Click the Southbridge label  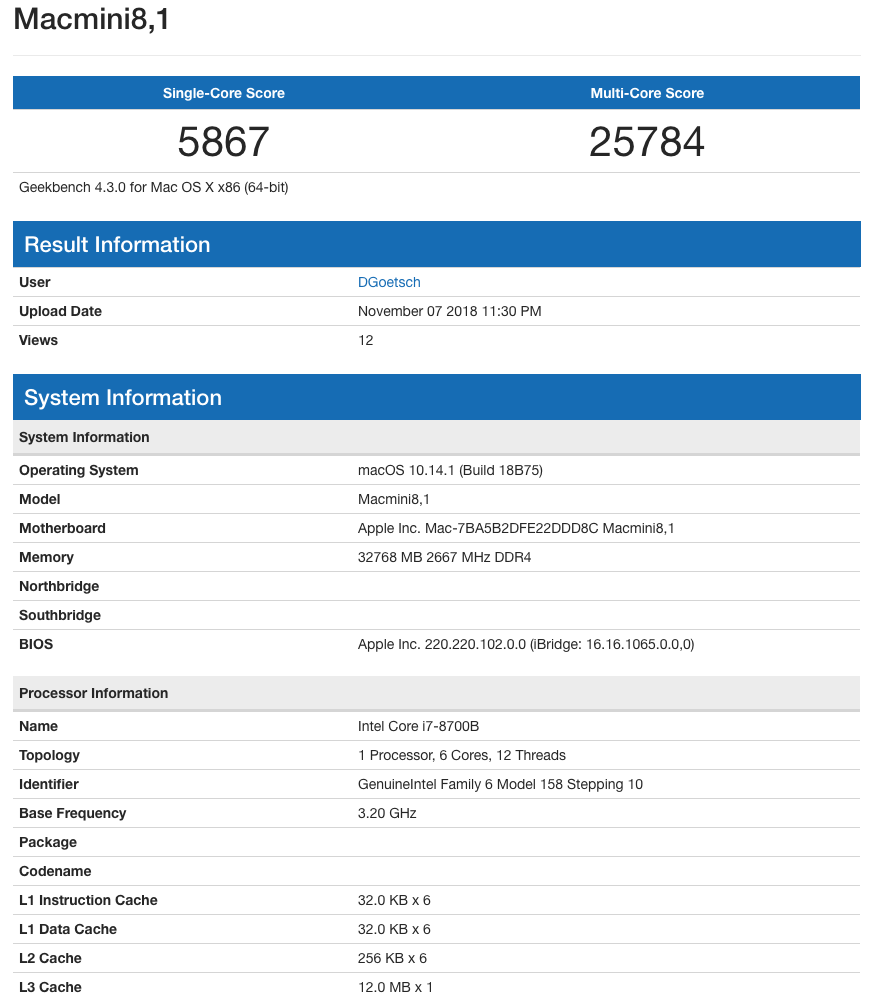[x=60, y=615]
